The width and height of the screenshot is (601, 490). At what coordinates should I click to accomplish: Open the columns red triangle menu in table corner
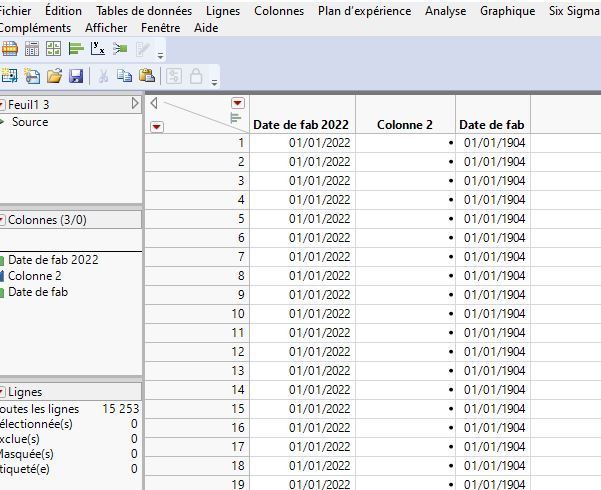coord(238,103)
